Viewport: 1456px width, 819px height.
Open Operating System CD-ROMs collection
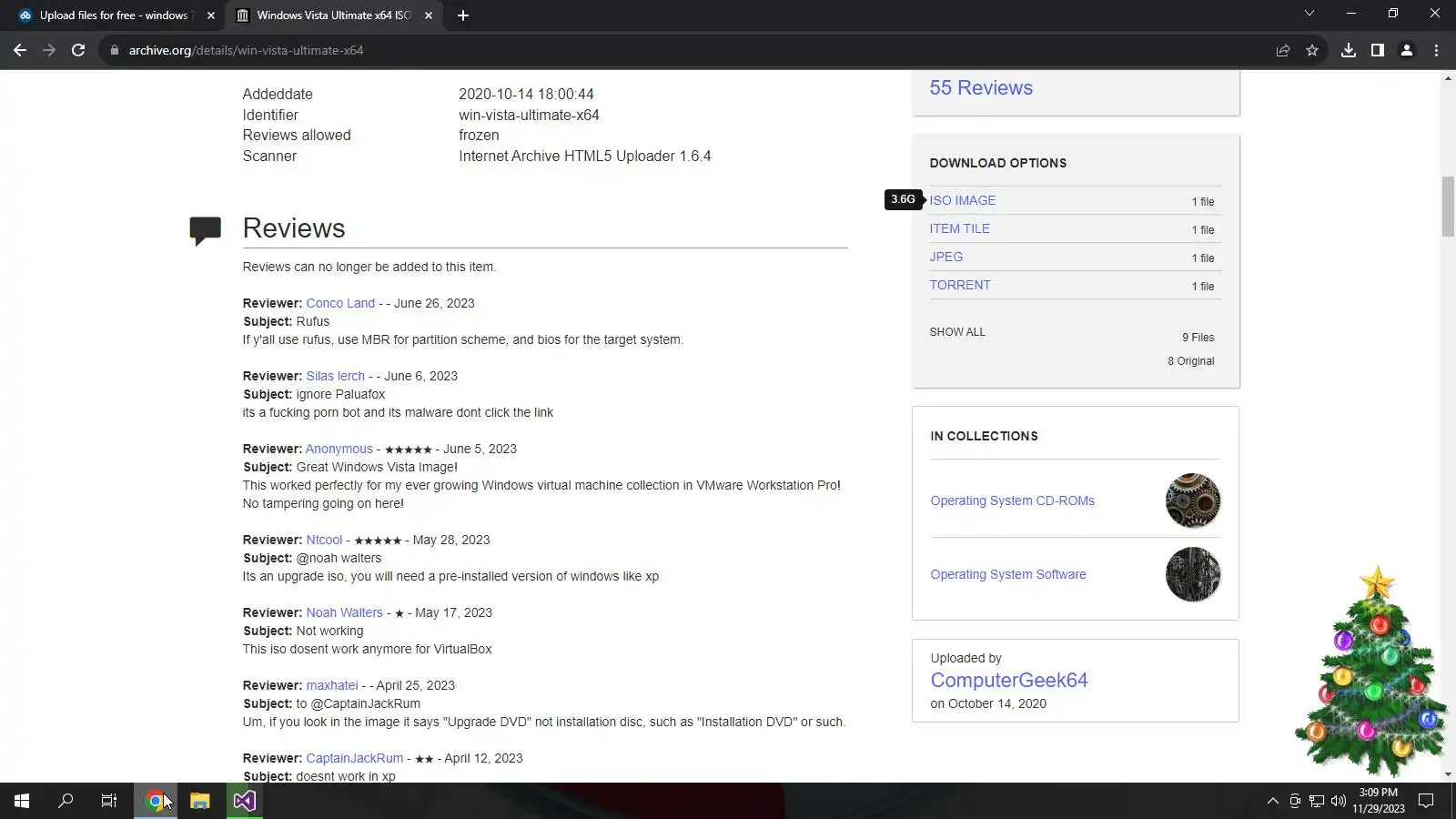(x=1013, y=500)
